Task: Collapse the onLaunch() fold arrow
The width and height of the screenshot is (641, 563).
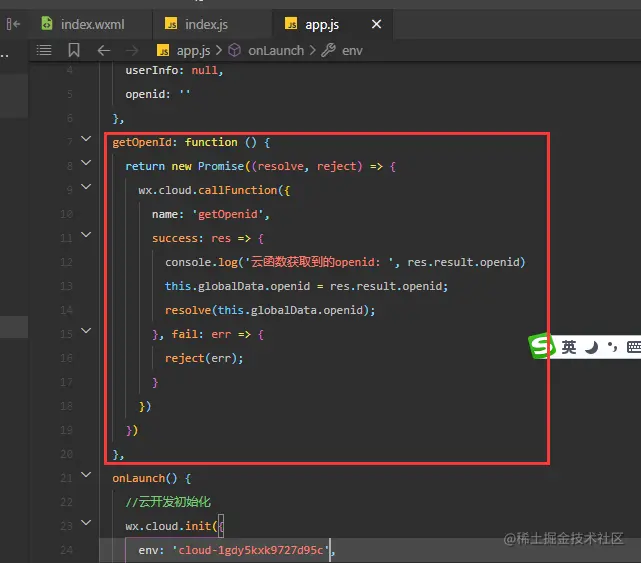Action: (x=86, y=475)
